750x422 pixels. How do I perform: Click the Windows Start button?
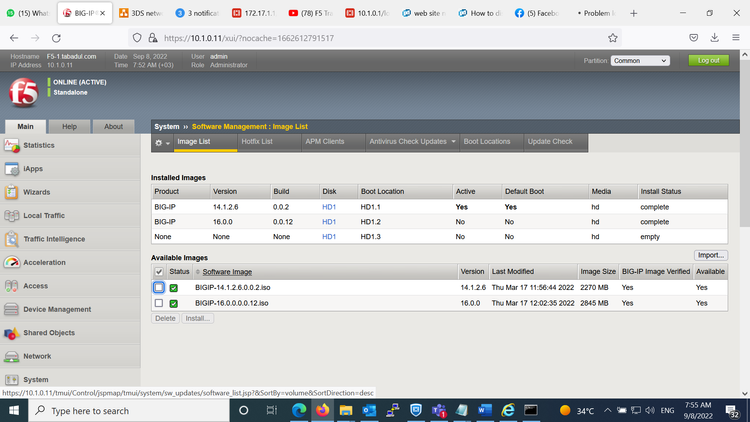pos(14,411)
